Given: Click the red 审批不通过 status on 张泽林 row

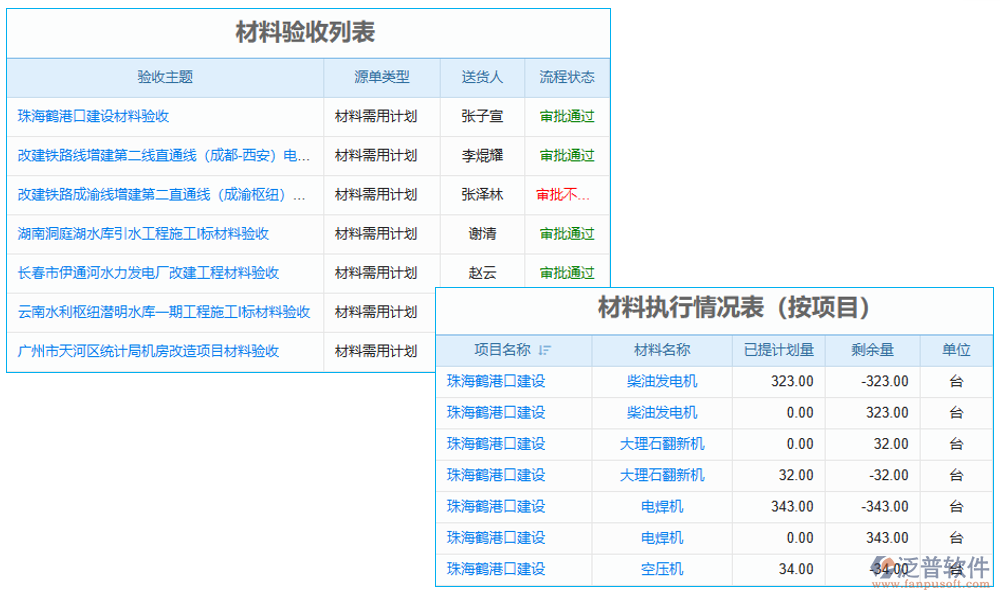Looking at the screenshot, I should tap(565, 194).
